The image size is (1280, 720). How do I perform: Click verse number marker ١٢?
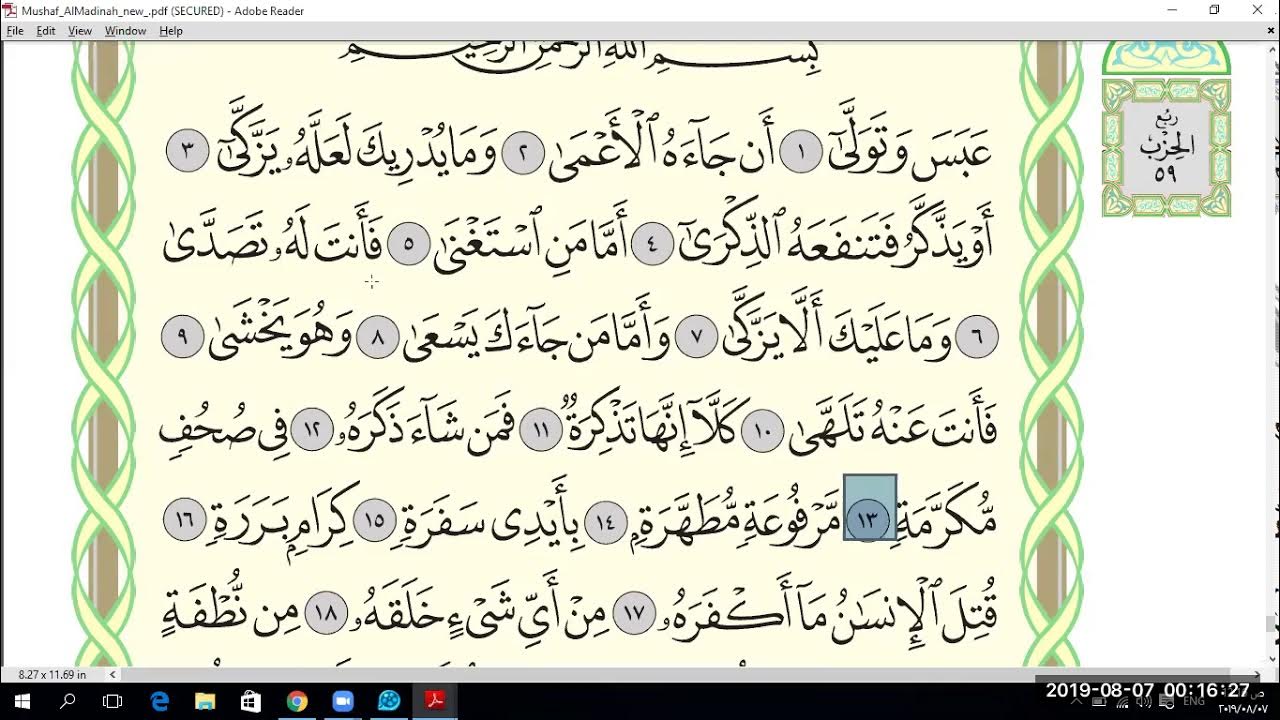312,429
